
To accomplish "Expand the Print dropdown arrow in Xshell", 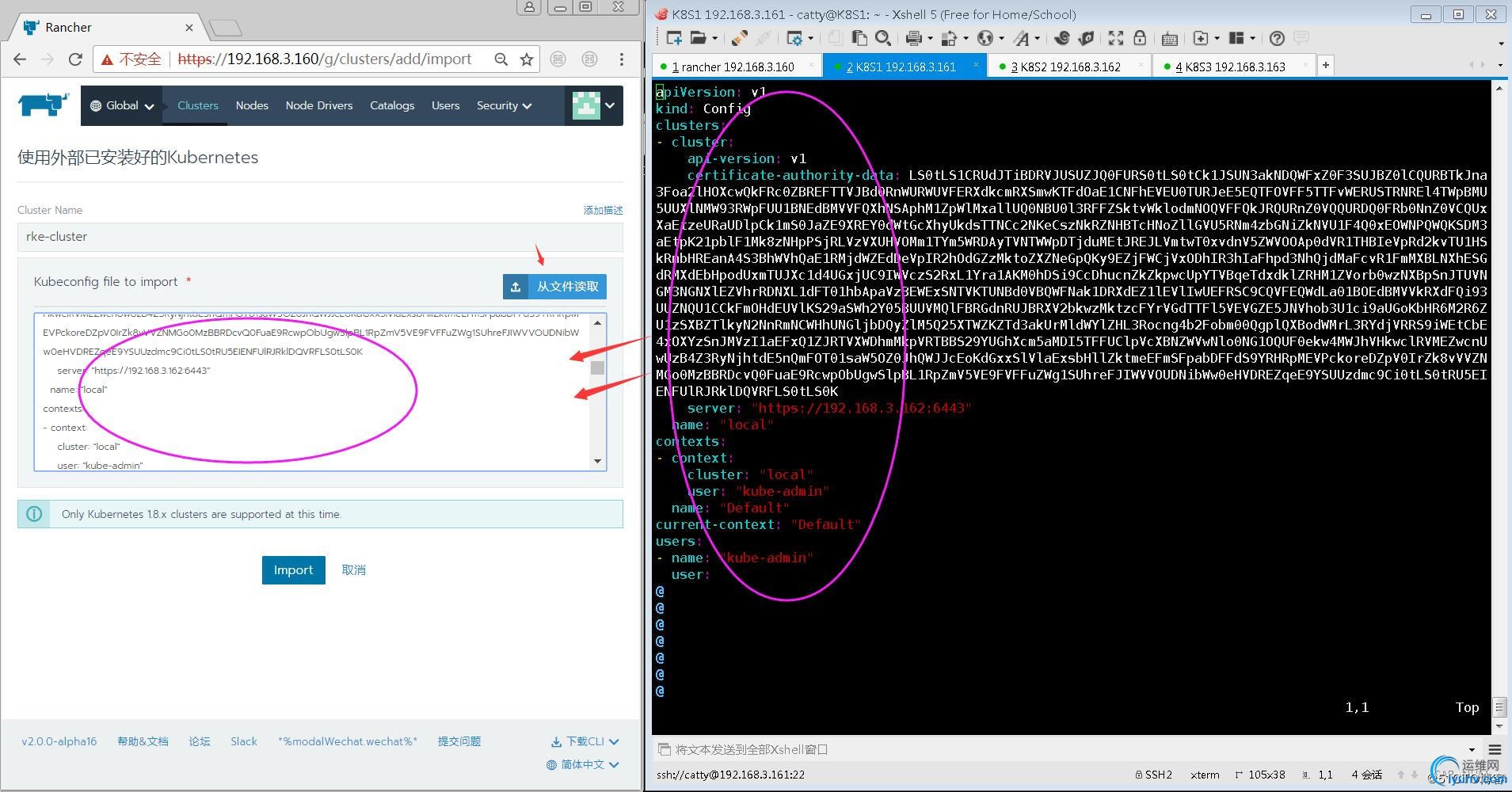I will [x=930, y=38].
